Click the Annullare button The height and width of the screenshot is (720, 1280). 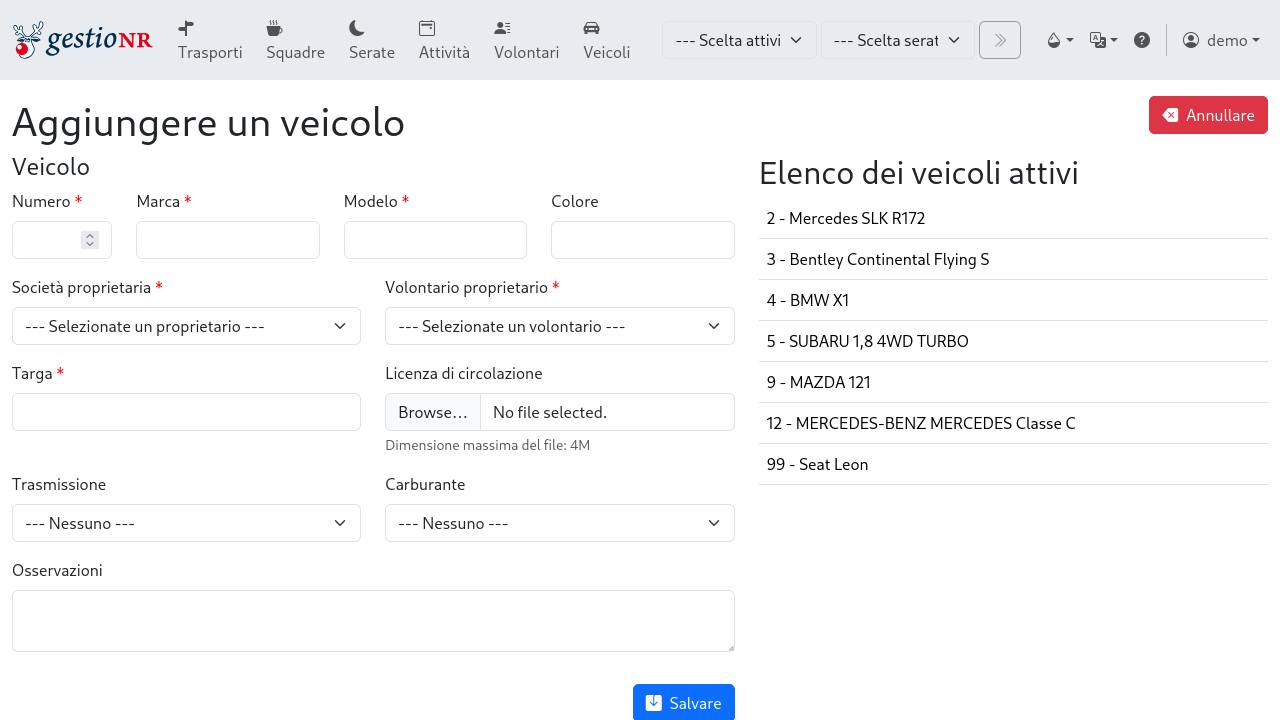pyautogui.click(x=1207, y=115)
